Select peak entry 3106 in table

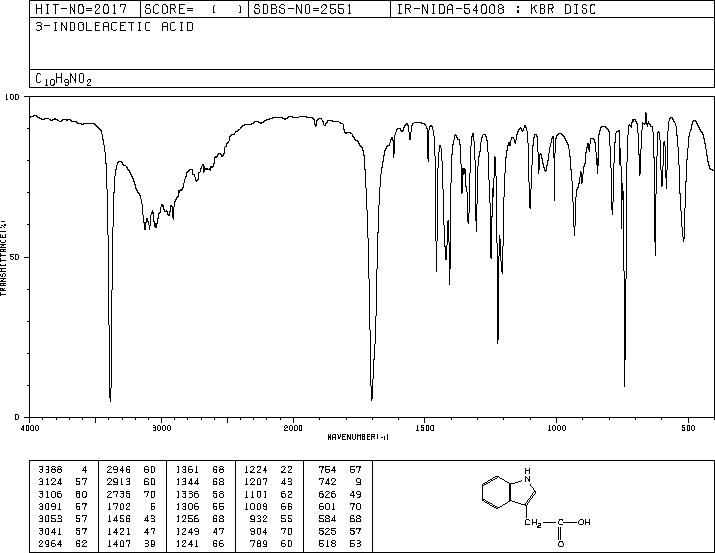click(63, 494)
